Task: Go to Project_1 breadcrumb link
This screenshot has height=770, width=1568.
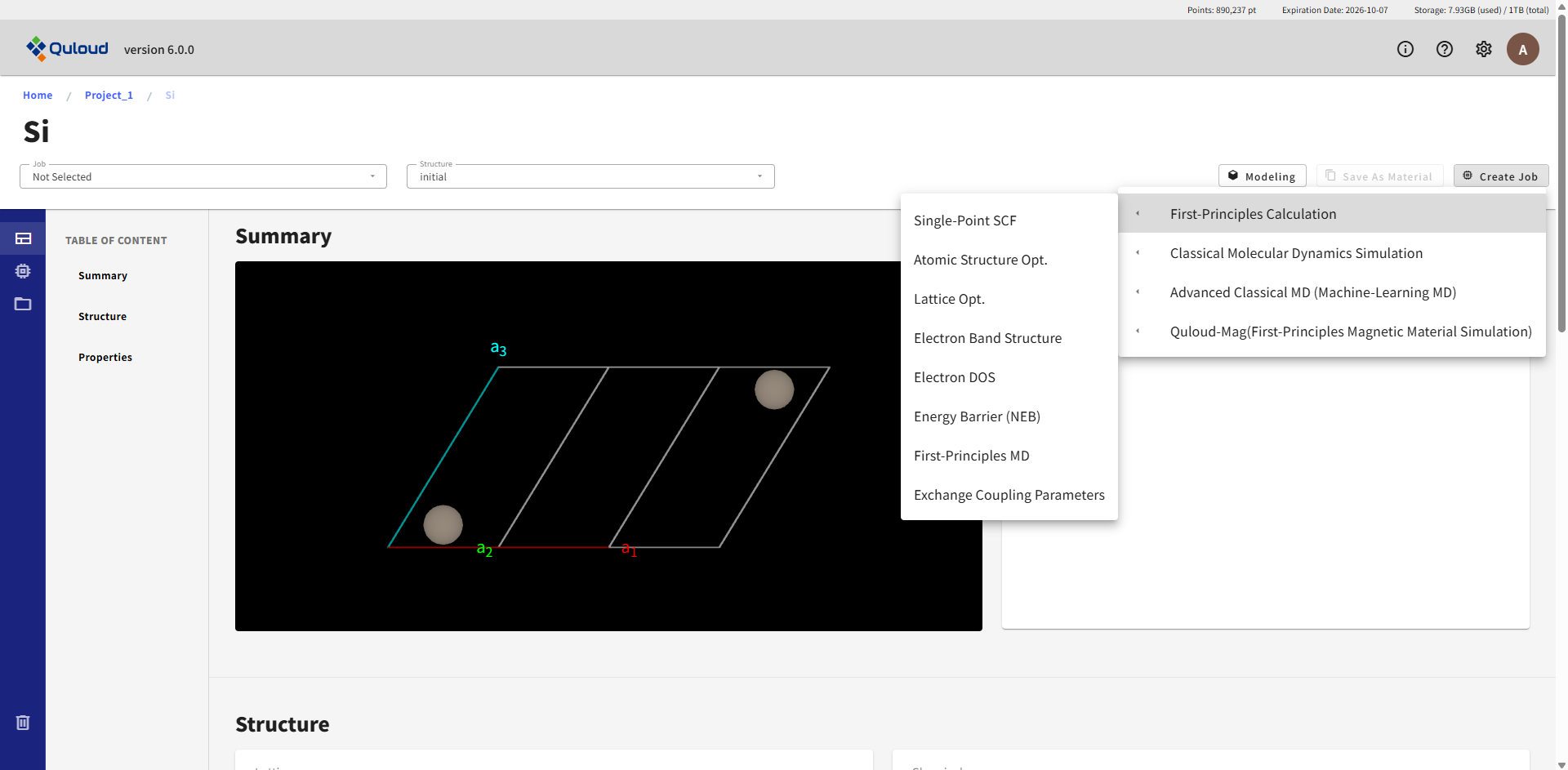Action: [109, 96]
